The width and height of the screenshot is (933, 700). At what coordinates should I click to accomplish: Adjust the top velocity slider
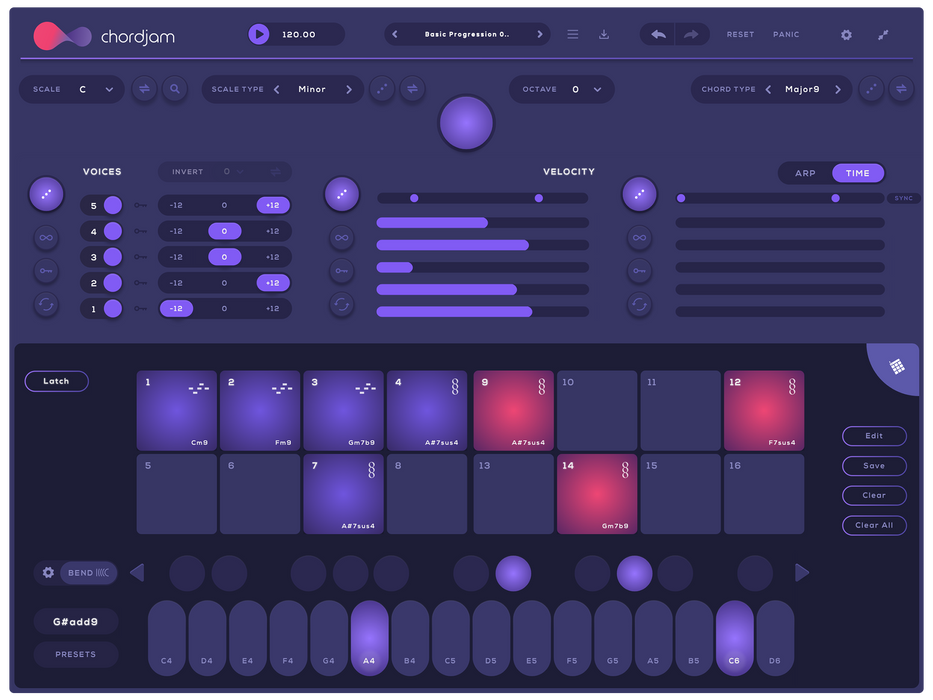(482, 198)
